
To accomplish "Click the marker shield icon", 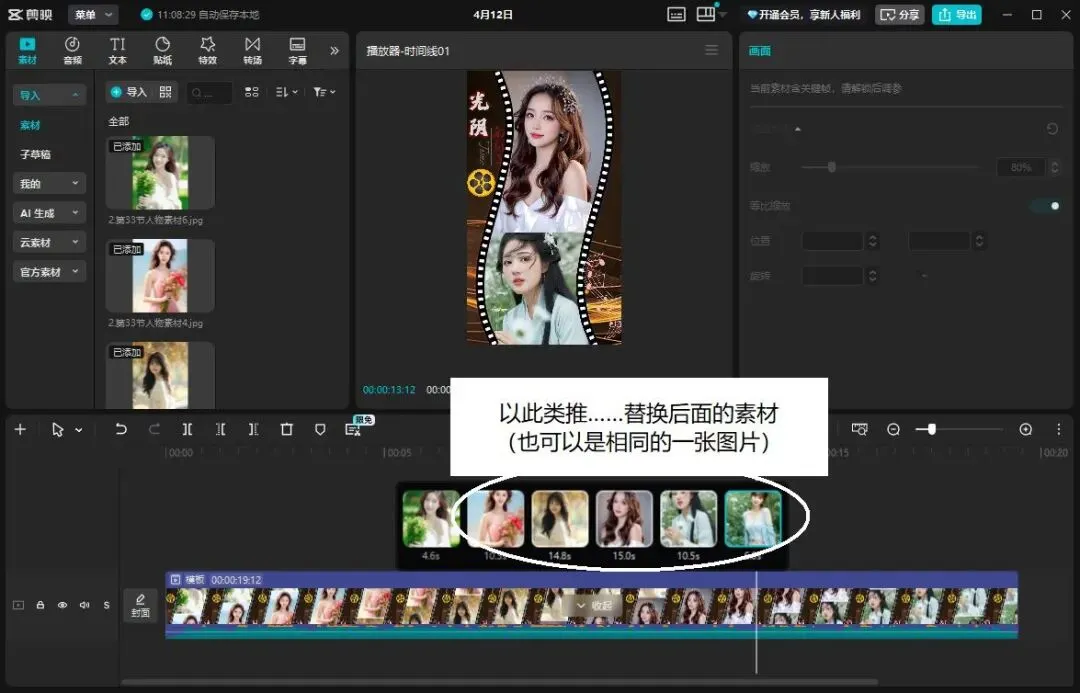I will [x=320, y=429].
